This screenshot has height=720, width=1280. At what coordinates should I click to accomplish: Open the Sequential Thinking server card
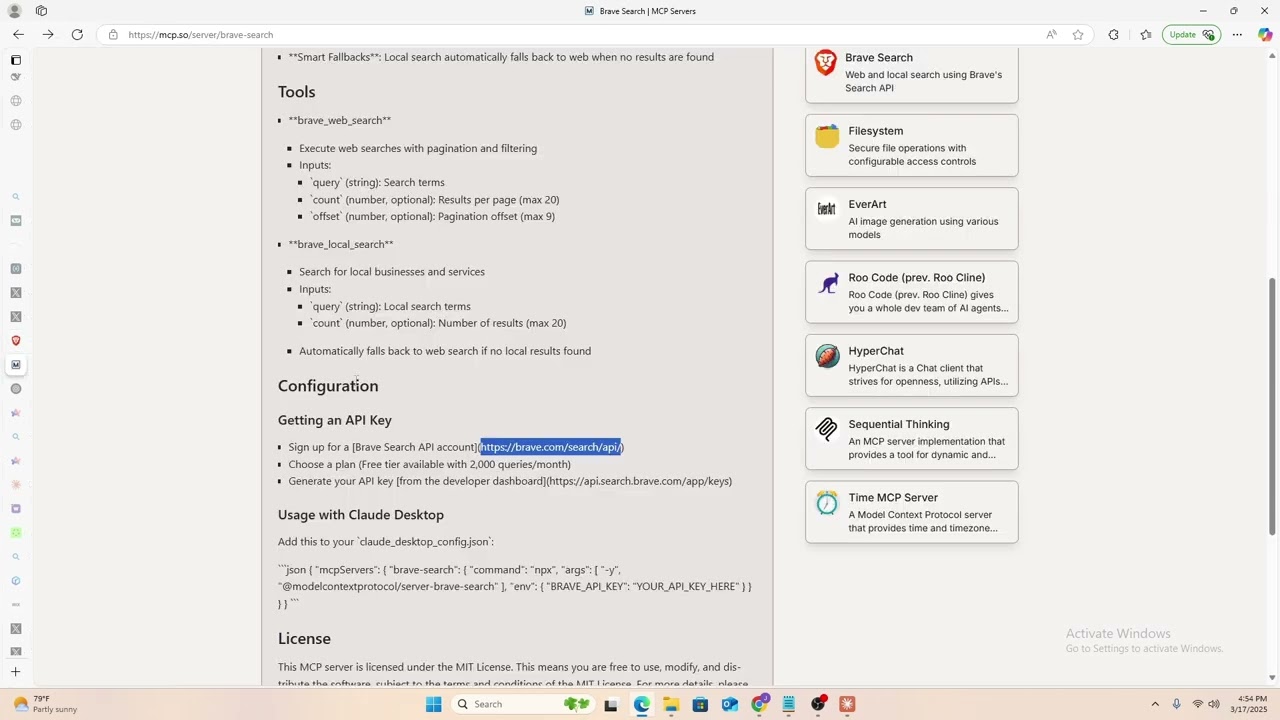click(912, 439)
